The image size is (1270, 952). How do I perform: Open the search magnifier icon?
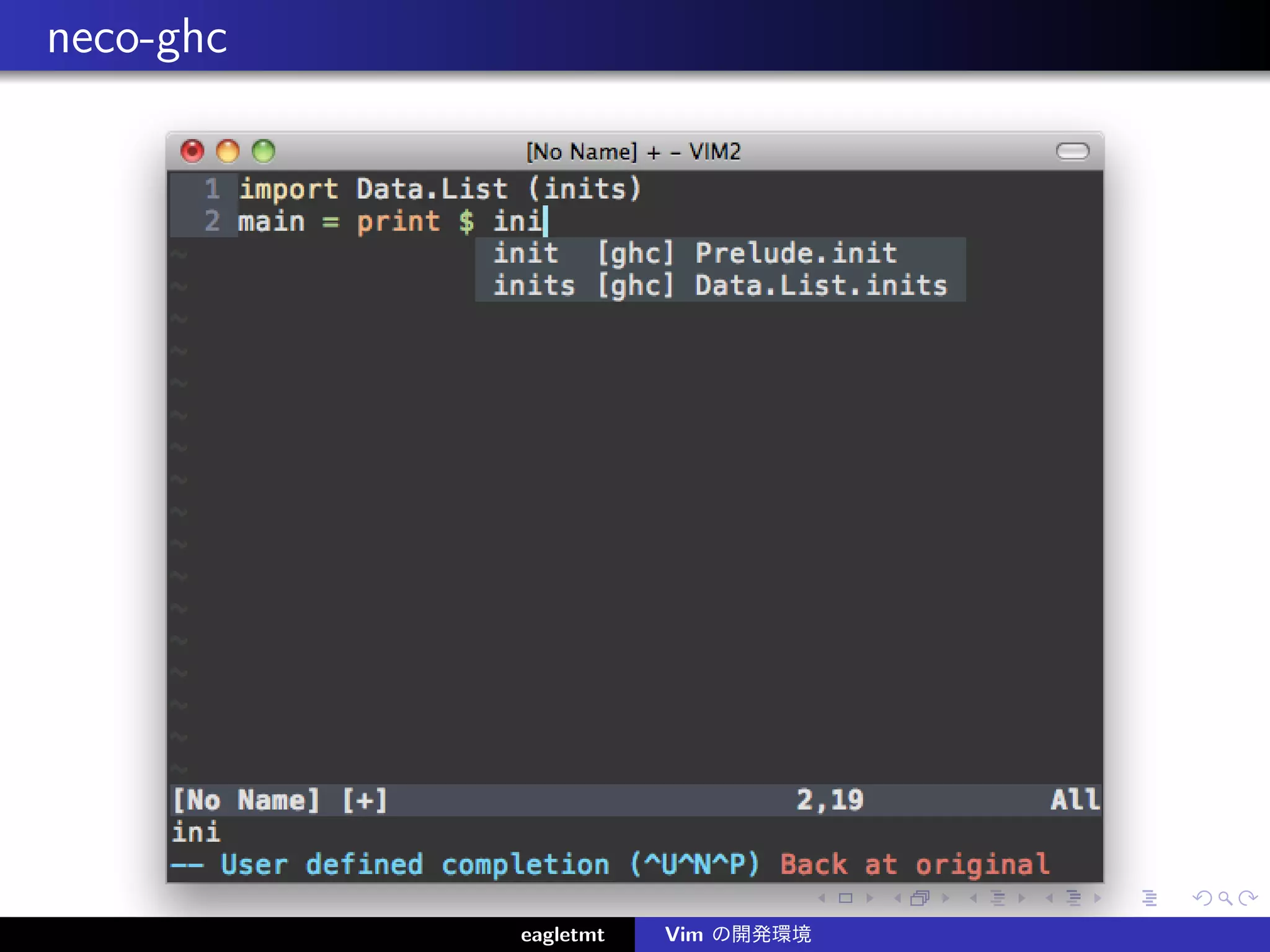(1225, 898)
